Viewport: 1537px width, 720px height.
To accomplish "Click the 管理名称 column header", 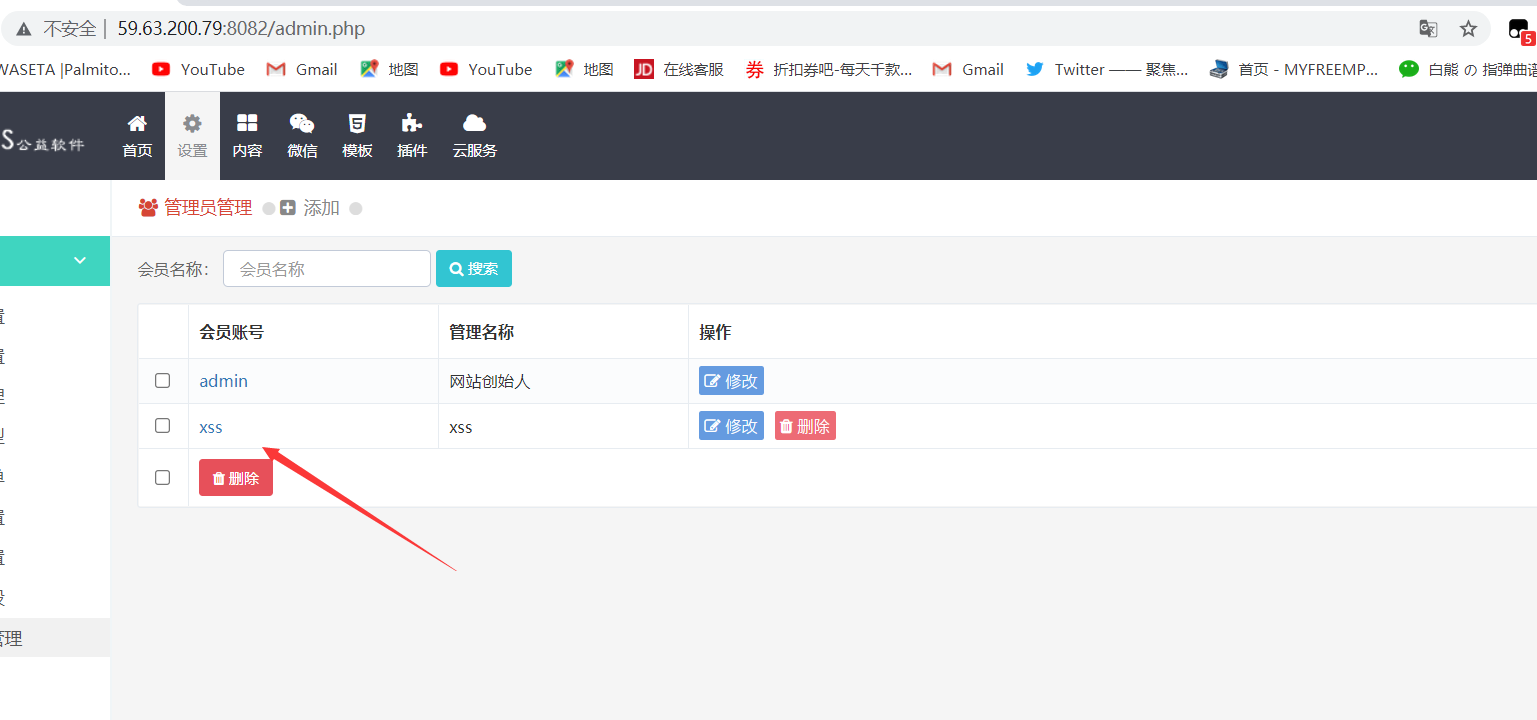I will [x=482, y=332].
